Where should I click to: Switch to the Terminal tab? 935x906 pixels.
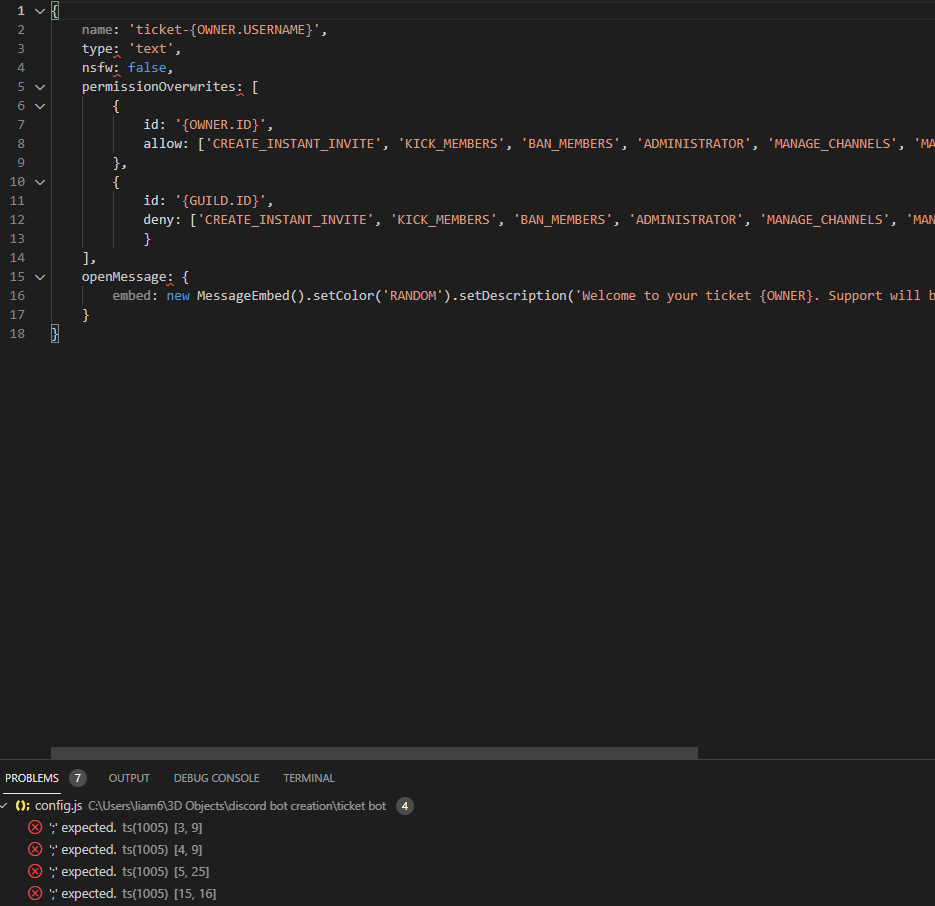[308, 777]
